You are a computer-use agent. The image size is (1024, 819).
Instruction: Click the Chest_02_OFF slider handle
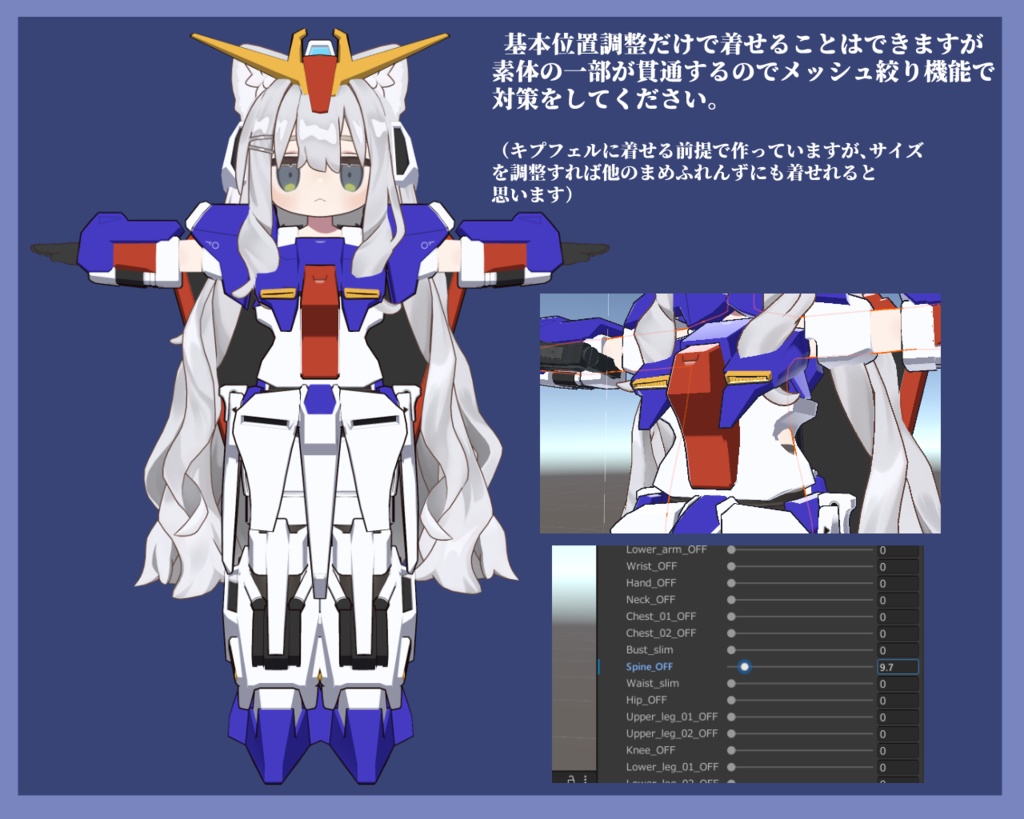click(731, 633)
